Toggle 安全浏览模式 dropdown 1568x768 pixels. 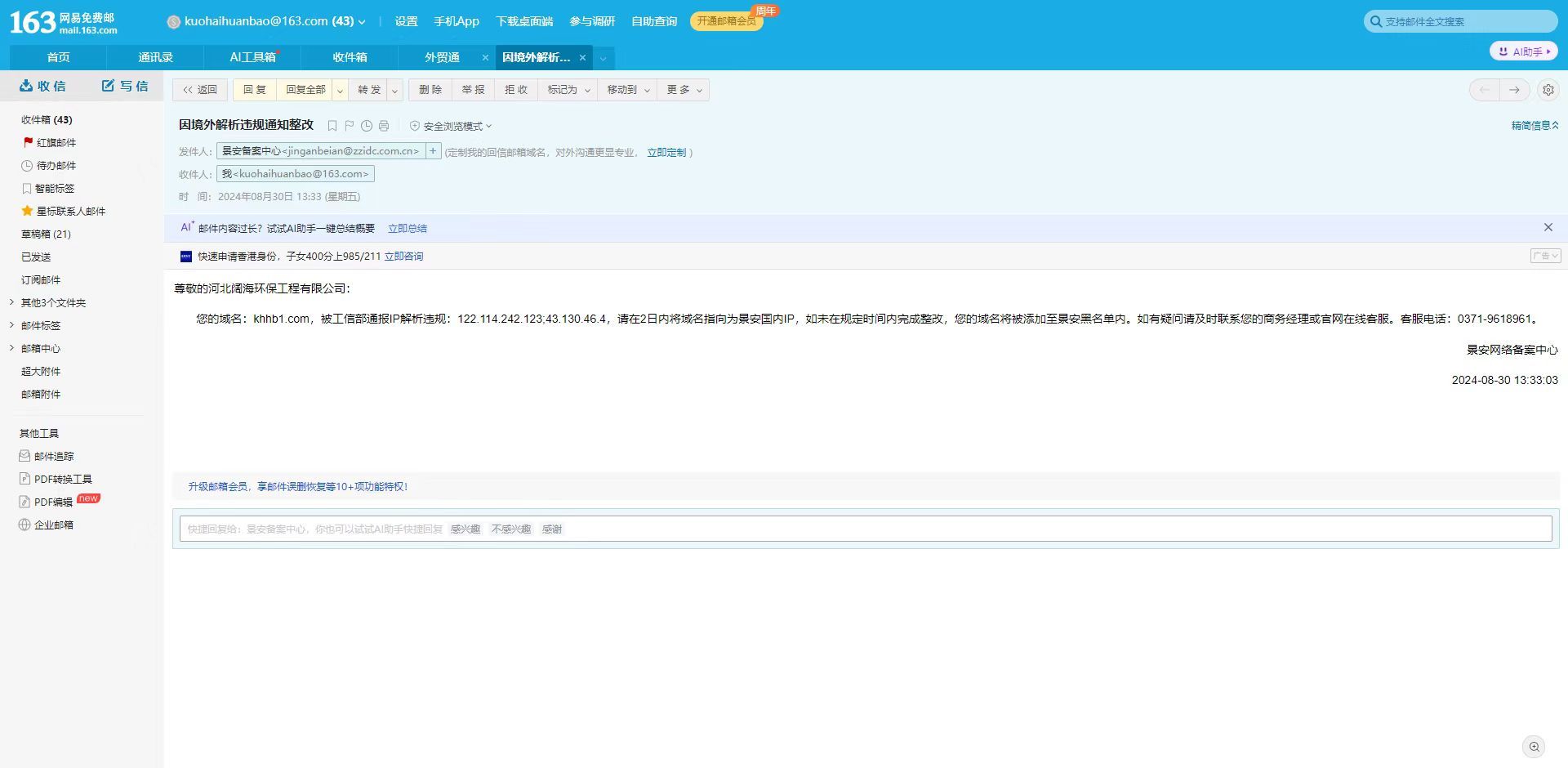[x=451, y=126]
